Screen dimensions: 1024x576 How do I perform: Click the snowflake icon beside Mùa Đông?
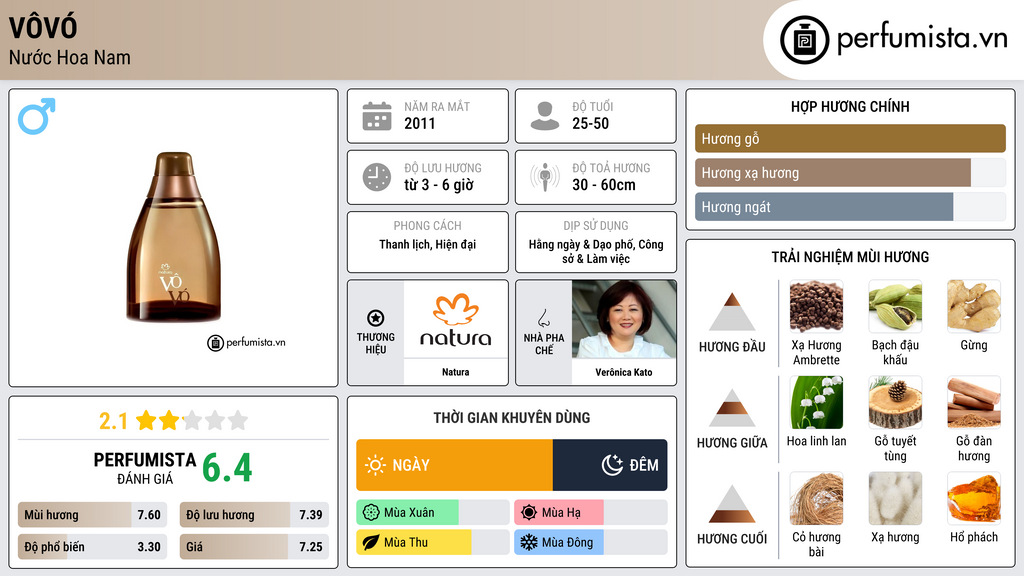pos(529,543)
